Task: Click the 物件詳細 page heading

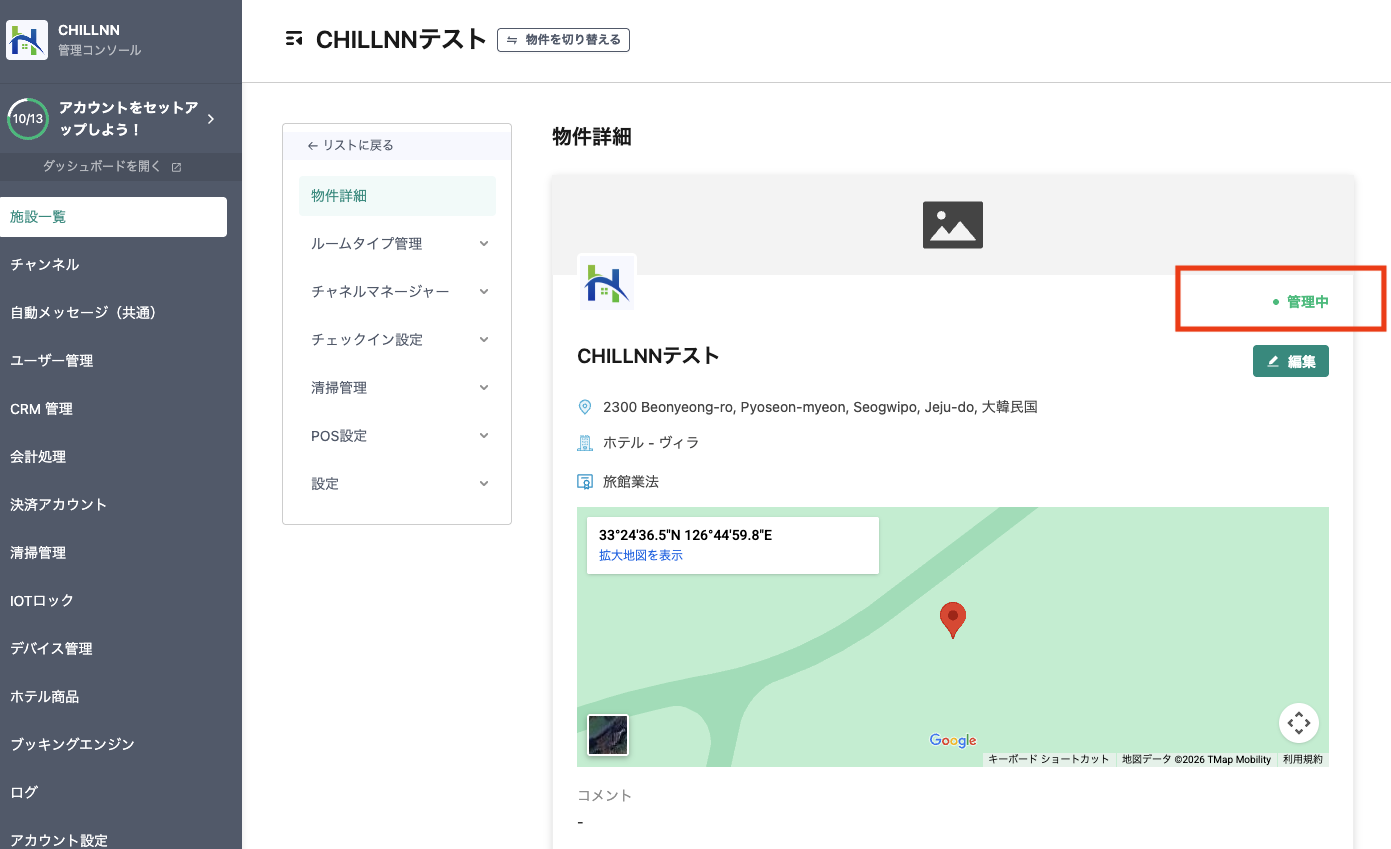Action: tap(592, 137)
